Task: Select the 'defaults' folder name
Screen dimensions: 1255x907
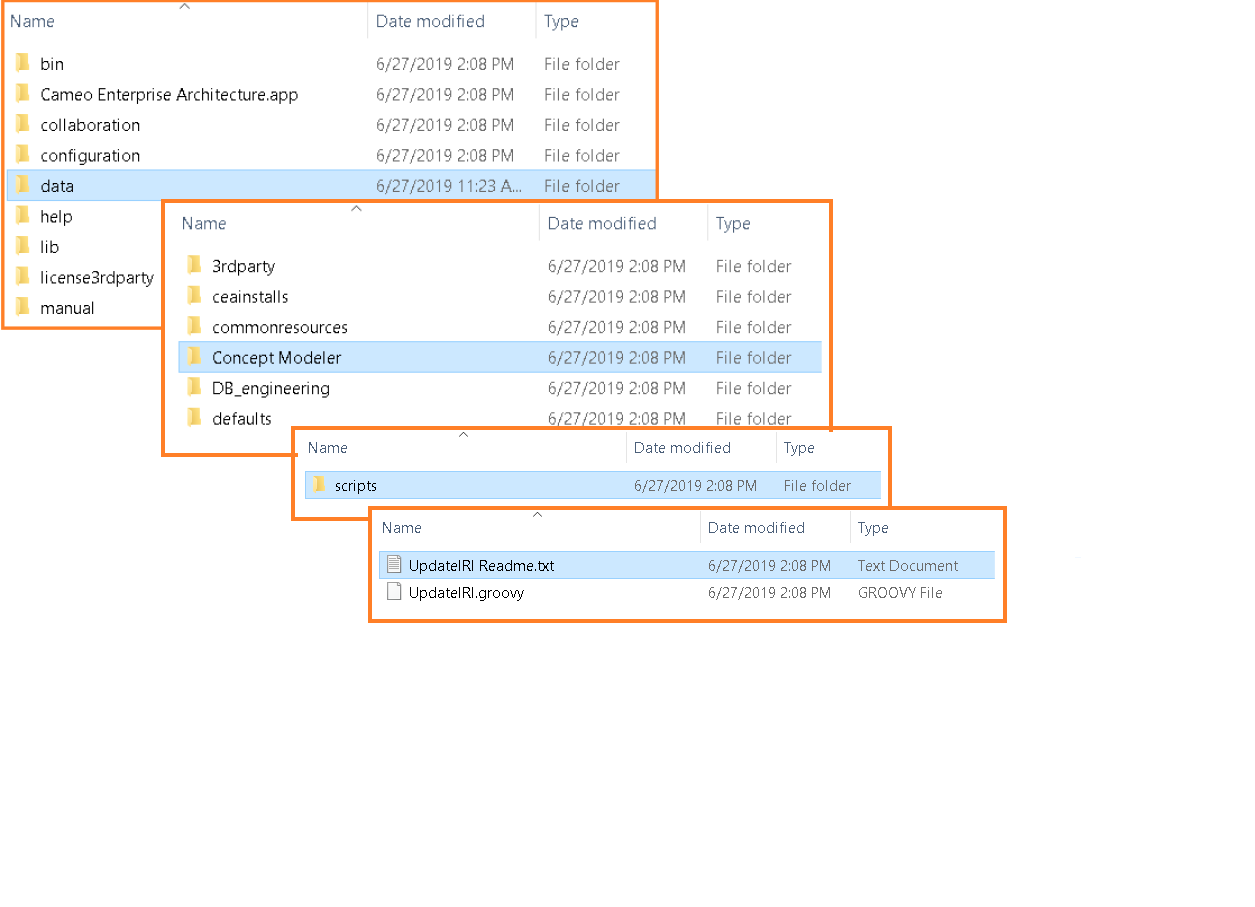Action: click(x=242, y=418)
